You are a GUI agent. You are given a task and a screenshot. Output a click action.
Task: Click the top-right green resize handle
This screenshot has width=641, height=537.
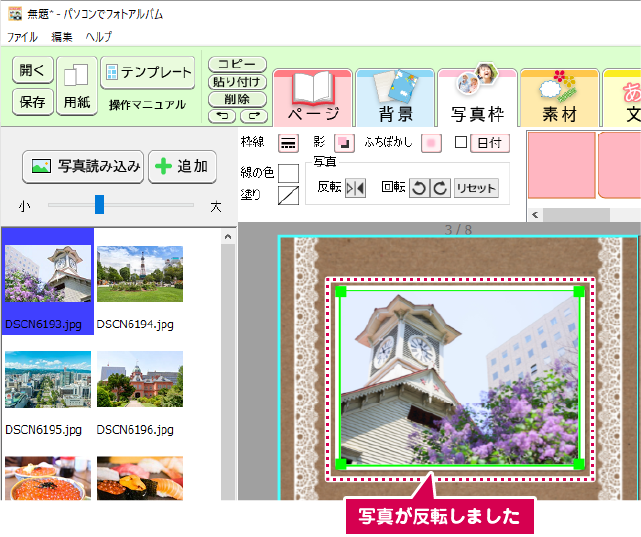(x=579, y=291)
